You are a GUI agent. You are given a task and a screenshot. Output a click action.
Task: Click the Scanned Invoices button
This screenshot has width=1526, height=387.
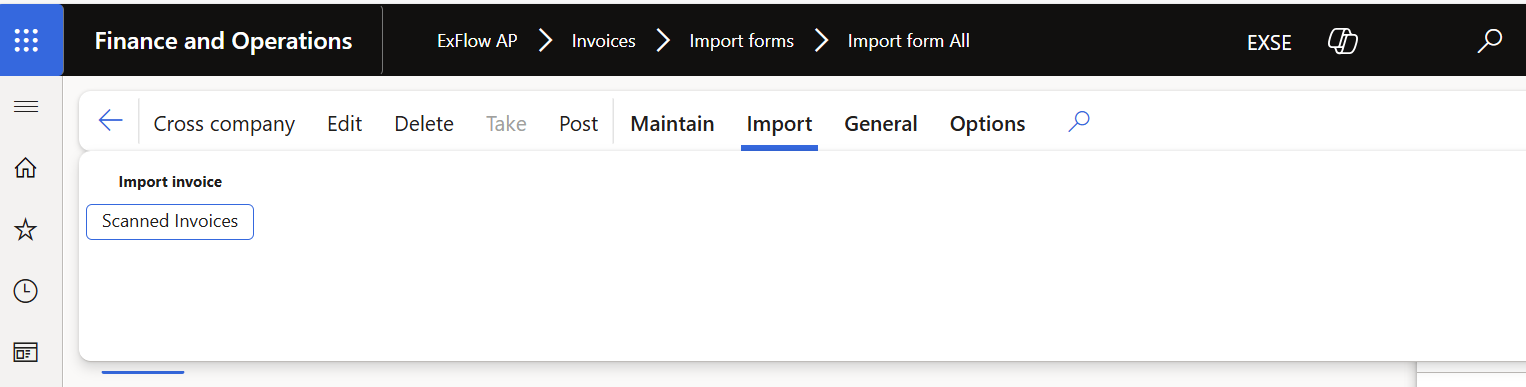tap(170, 221)
